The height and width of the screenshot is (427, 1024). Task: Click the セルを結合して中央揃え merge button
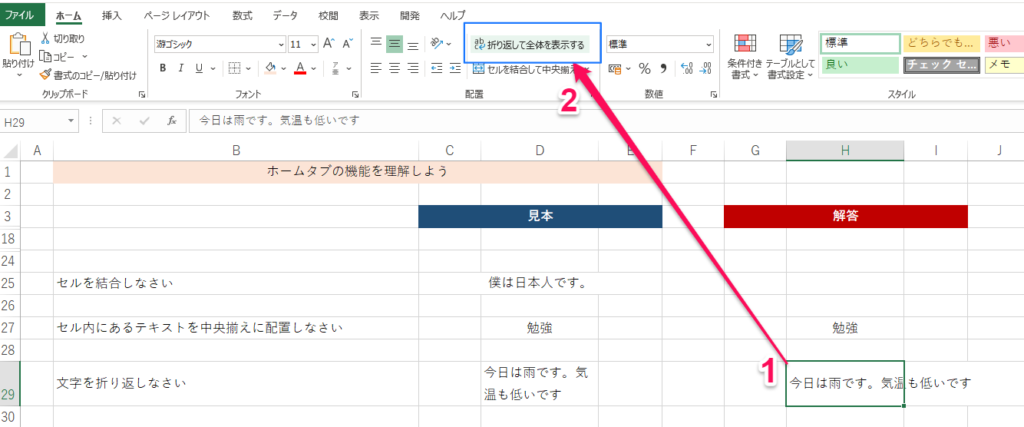pos(530,68)
